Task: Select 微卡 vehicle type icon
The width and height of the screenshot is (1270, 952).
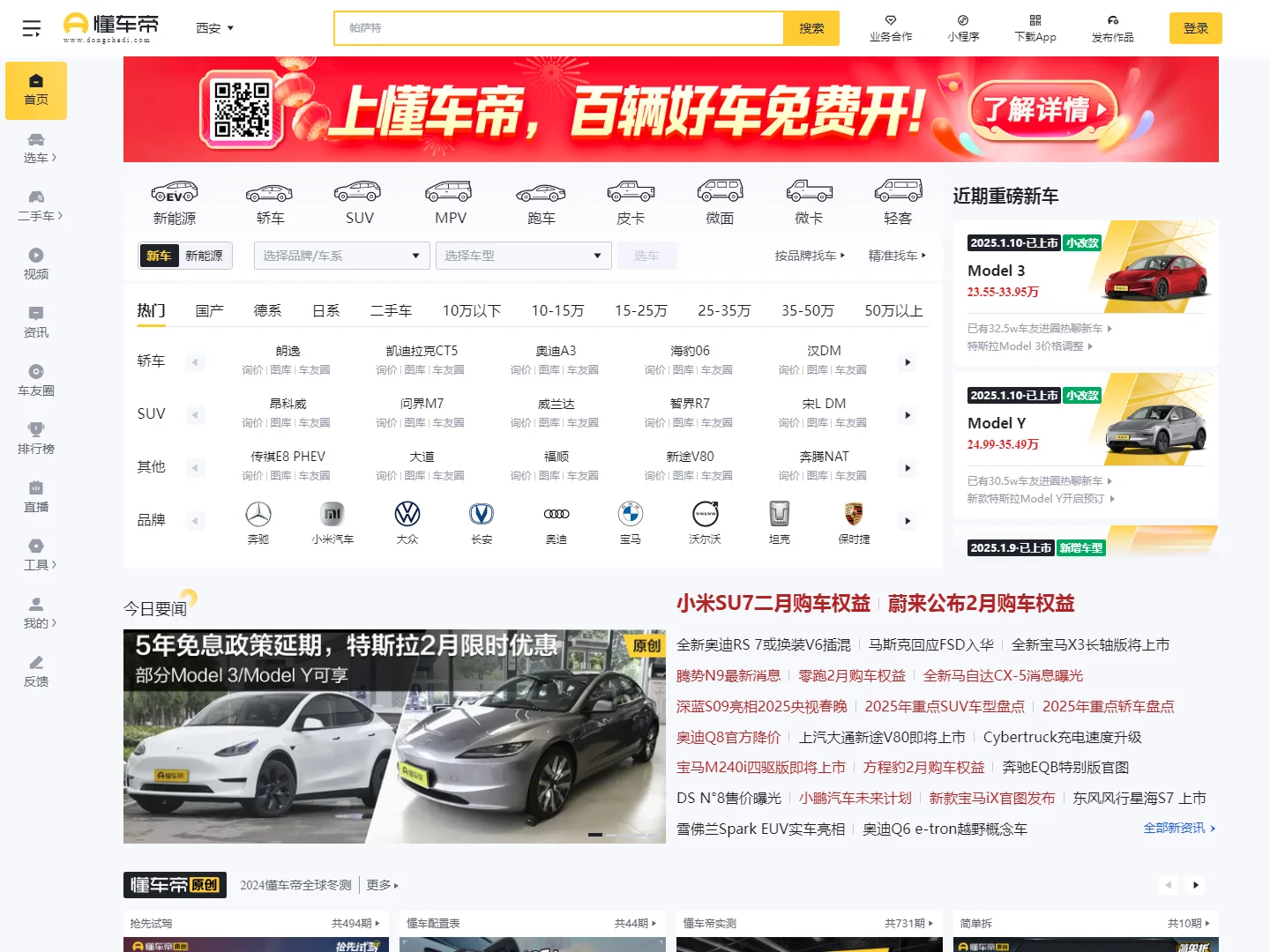Action: click(x=809, y=203)
